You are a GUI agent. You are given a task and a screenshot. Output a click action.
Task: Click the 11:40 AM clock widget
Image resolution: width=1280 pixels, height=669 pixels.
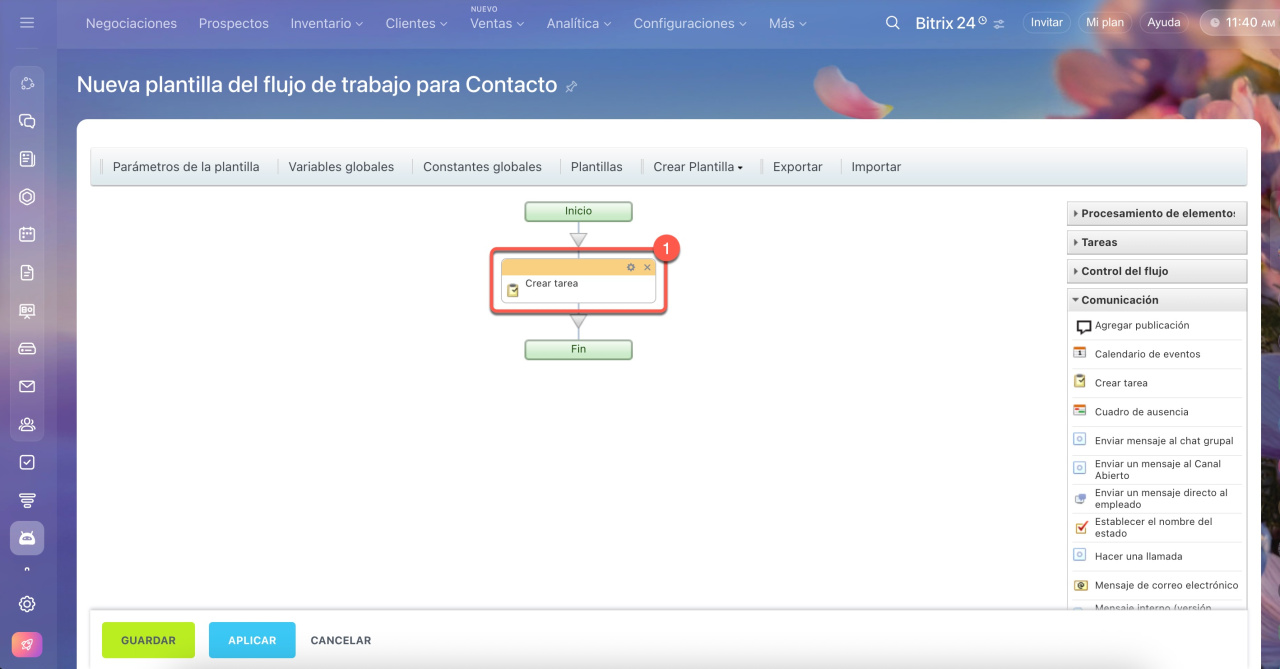click(1240, 22)
